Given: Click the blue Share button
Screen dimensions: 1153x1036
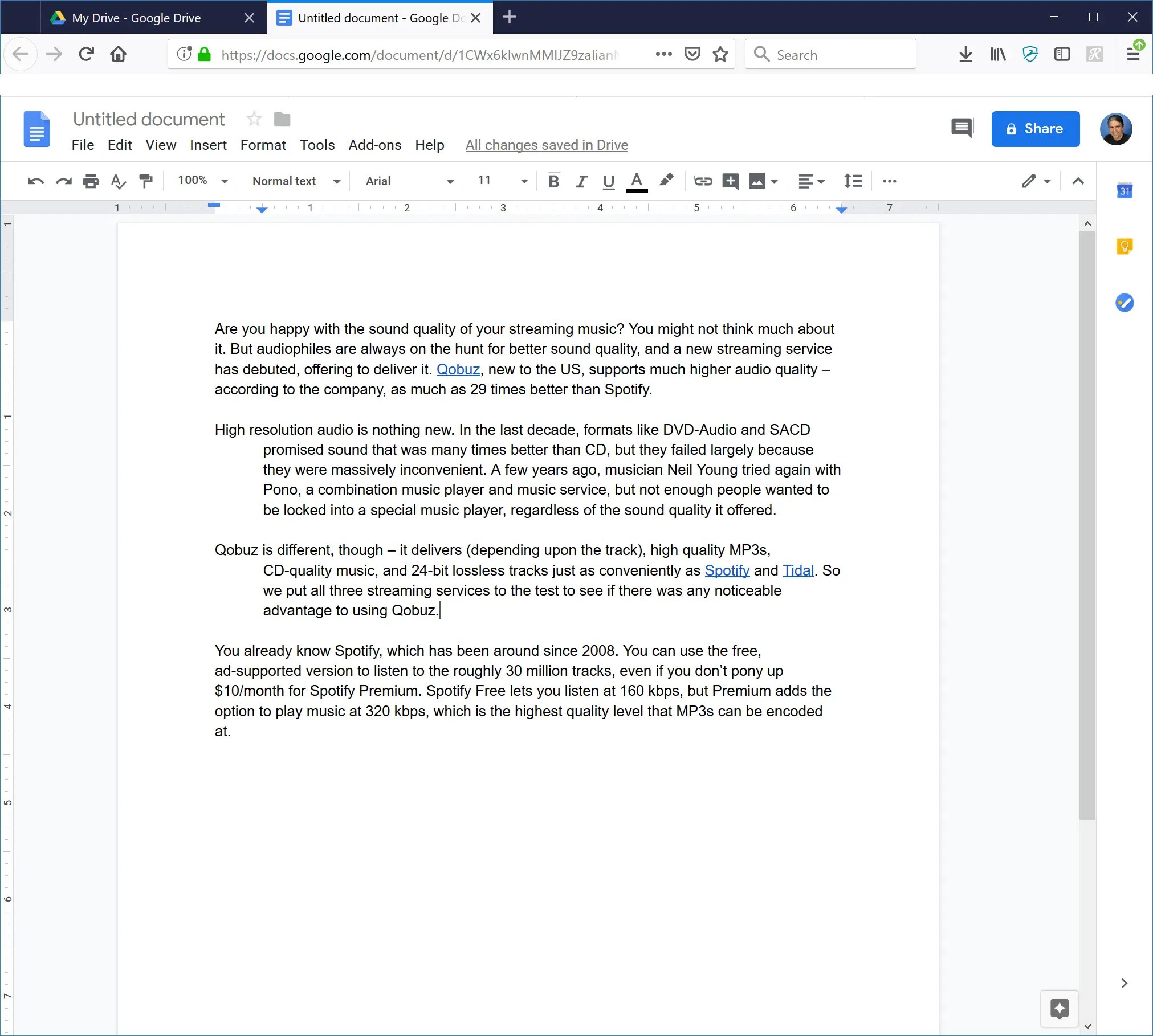Looking at the screenshot, I should click(x=1035, y=129).
